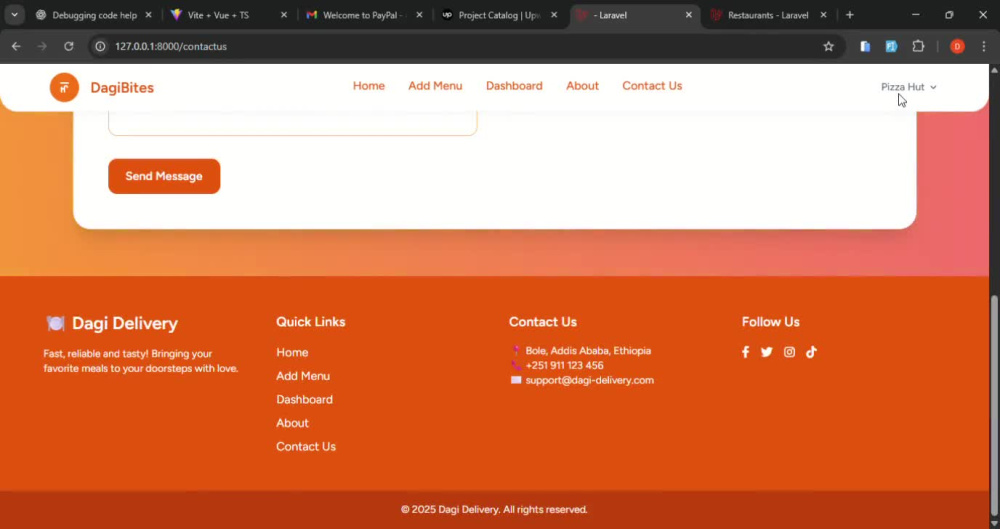Viewport: 1000px width, 529px height.
Task: Click the Send Message button
Action: tap(164, 176)
